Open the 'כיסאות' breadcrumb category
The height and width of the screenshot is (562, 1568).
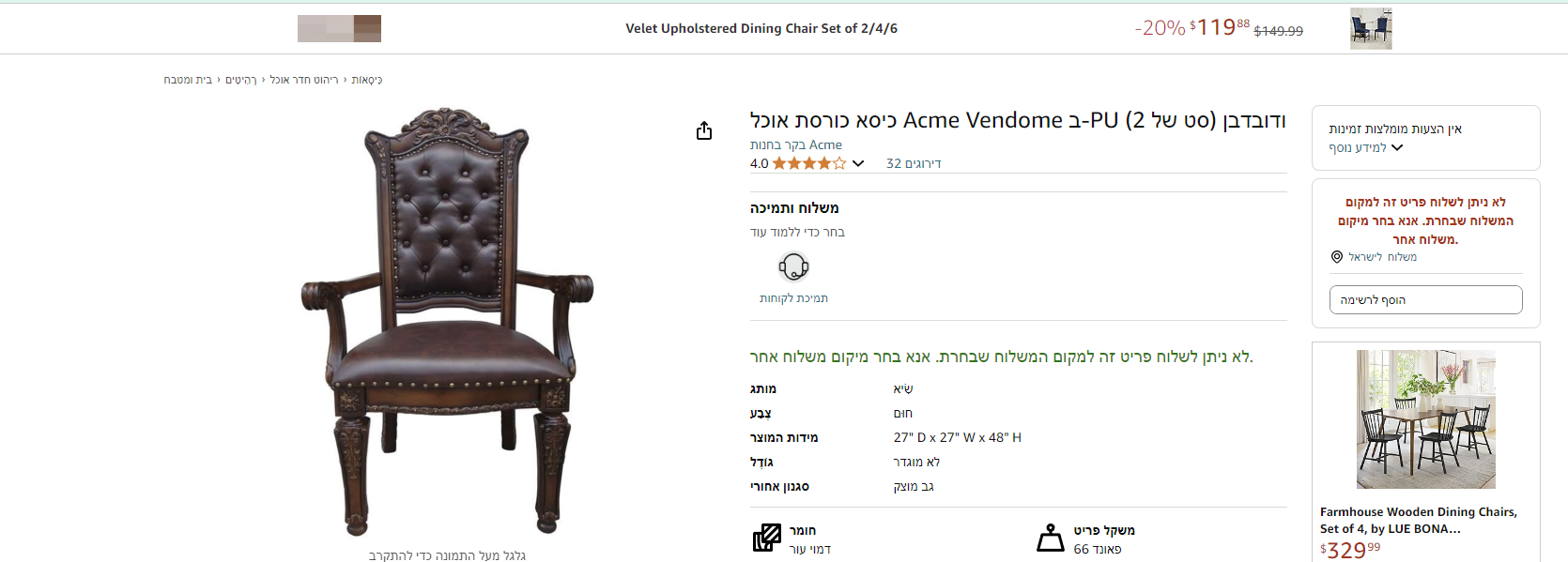(x=367, y=80)
